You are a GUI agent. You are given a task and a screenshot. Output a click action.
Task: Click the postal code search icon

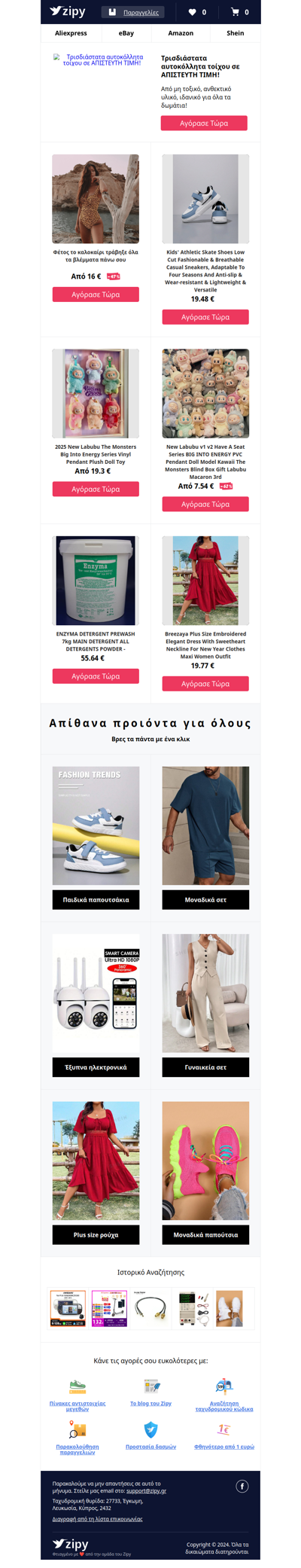(x=224, y=1386)
